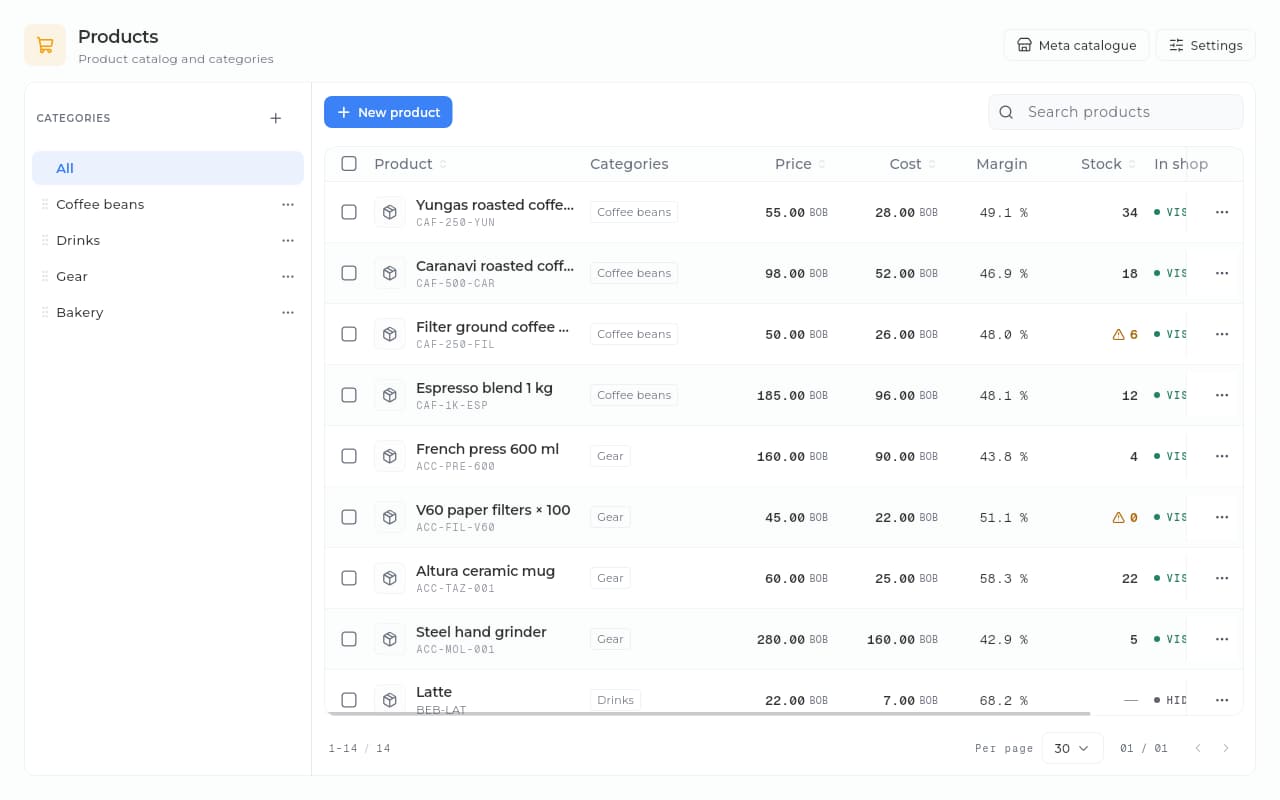This screenshot has width=1280, height=800.
Task: Check the Caranavi roasted coffee row
Action: click(x=349, y=273)
